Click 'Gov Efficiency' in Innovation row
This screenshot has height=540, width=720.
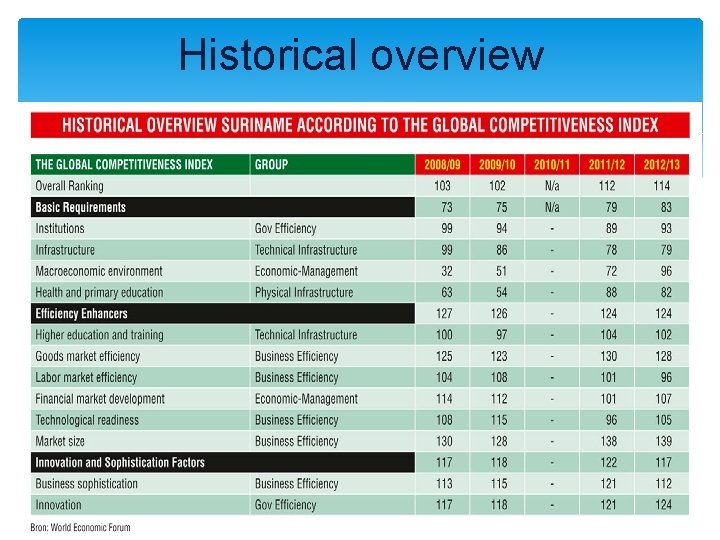[x=285, y=505]
